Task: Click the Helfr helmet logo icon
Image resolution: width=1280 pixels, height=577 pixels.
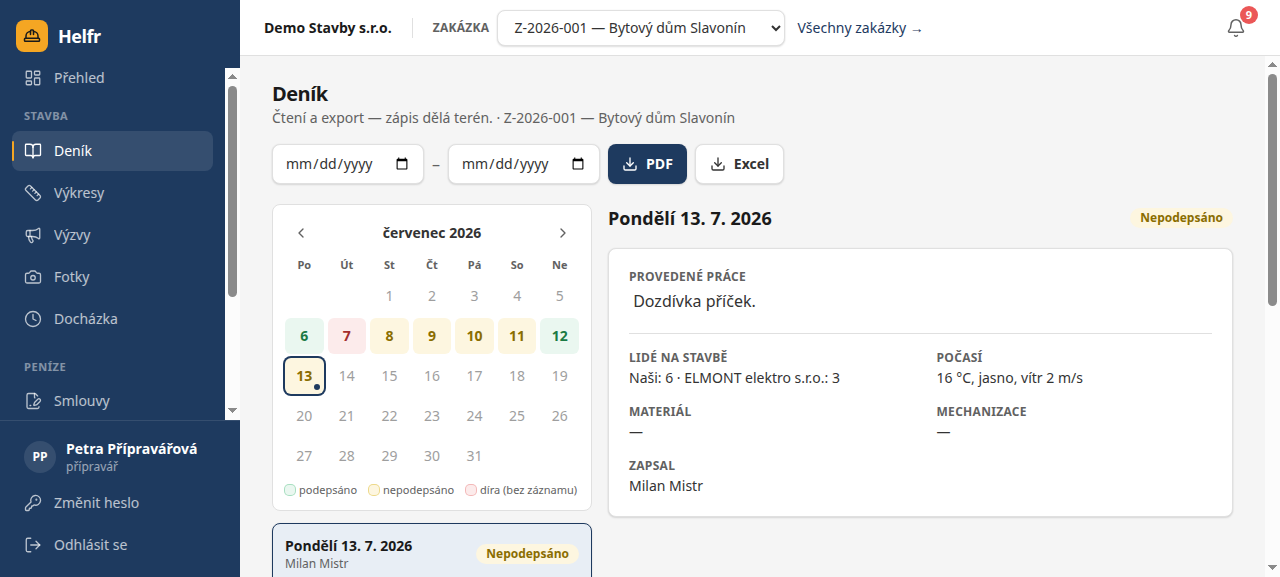Action: pos(32,36)
